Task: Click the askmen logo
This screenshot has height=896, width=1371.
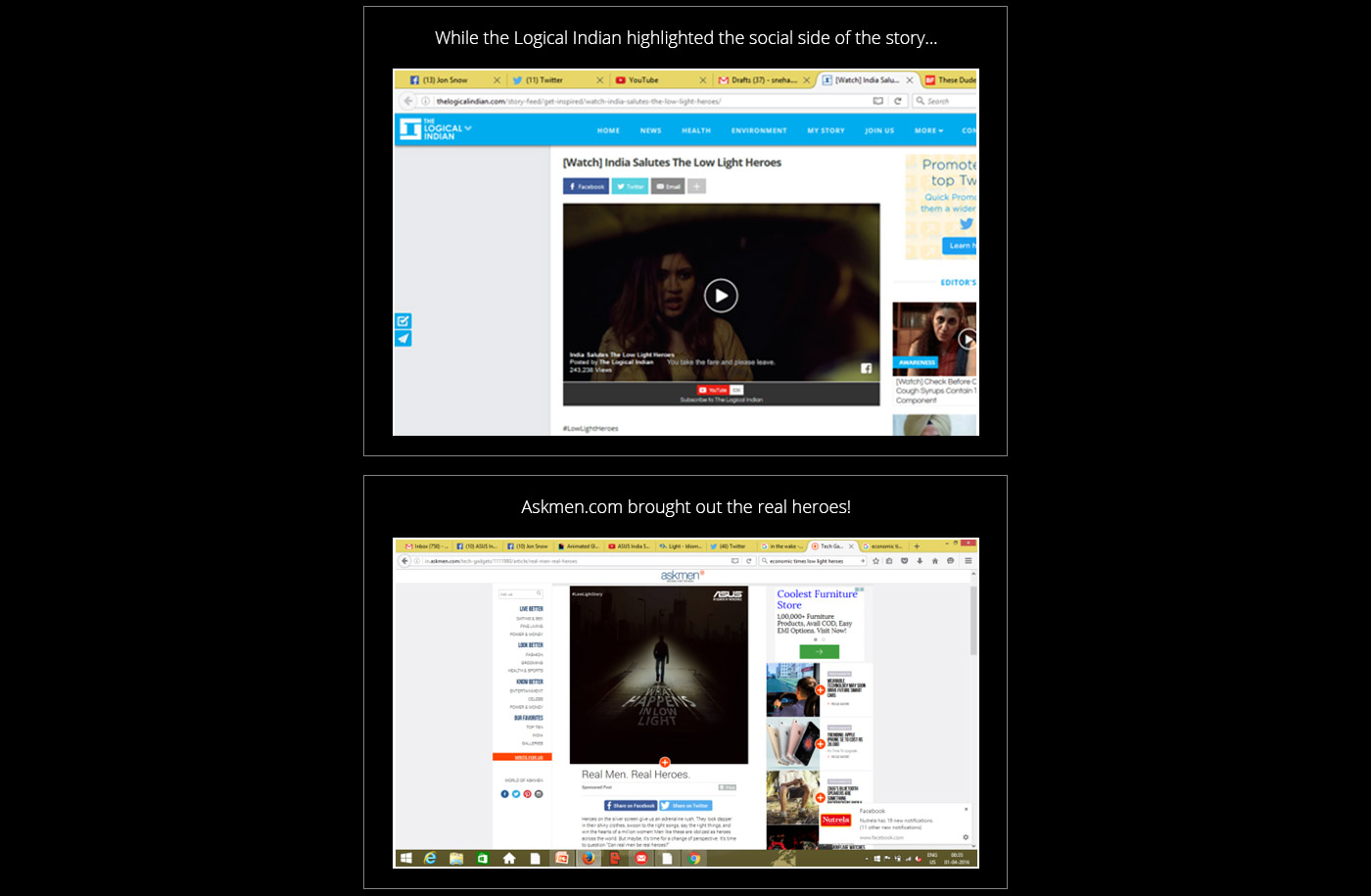Action: tap(682, 576)
